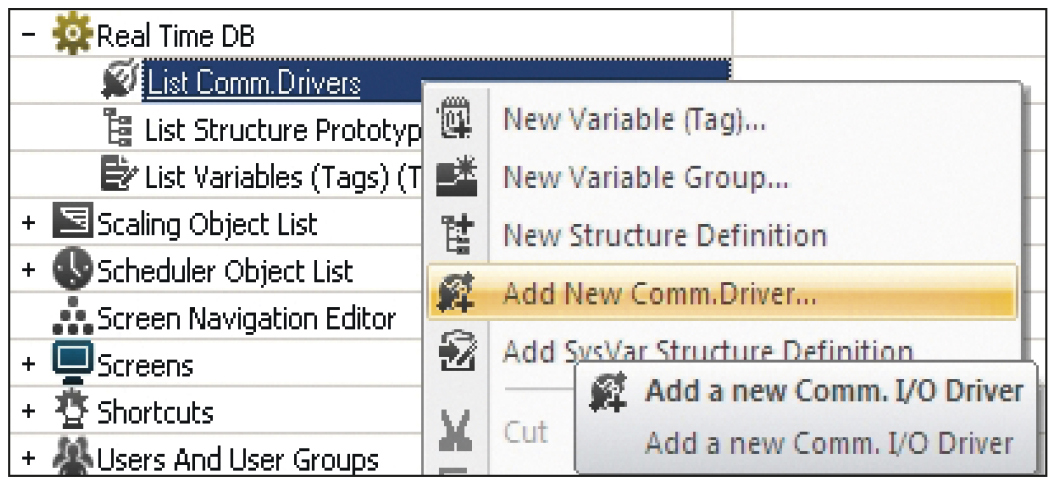Expand the Screens tree node
1052x482 pixels.
point(28,364)
